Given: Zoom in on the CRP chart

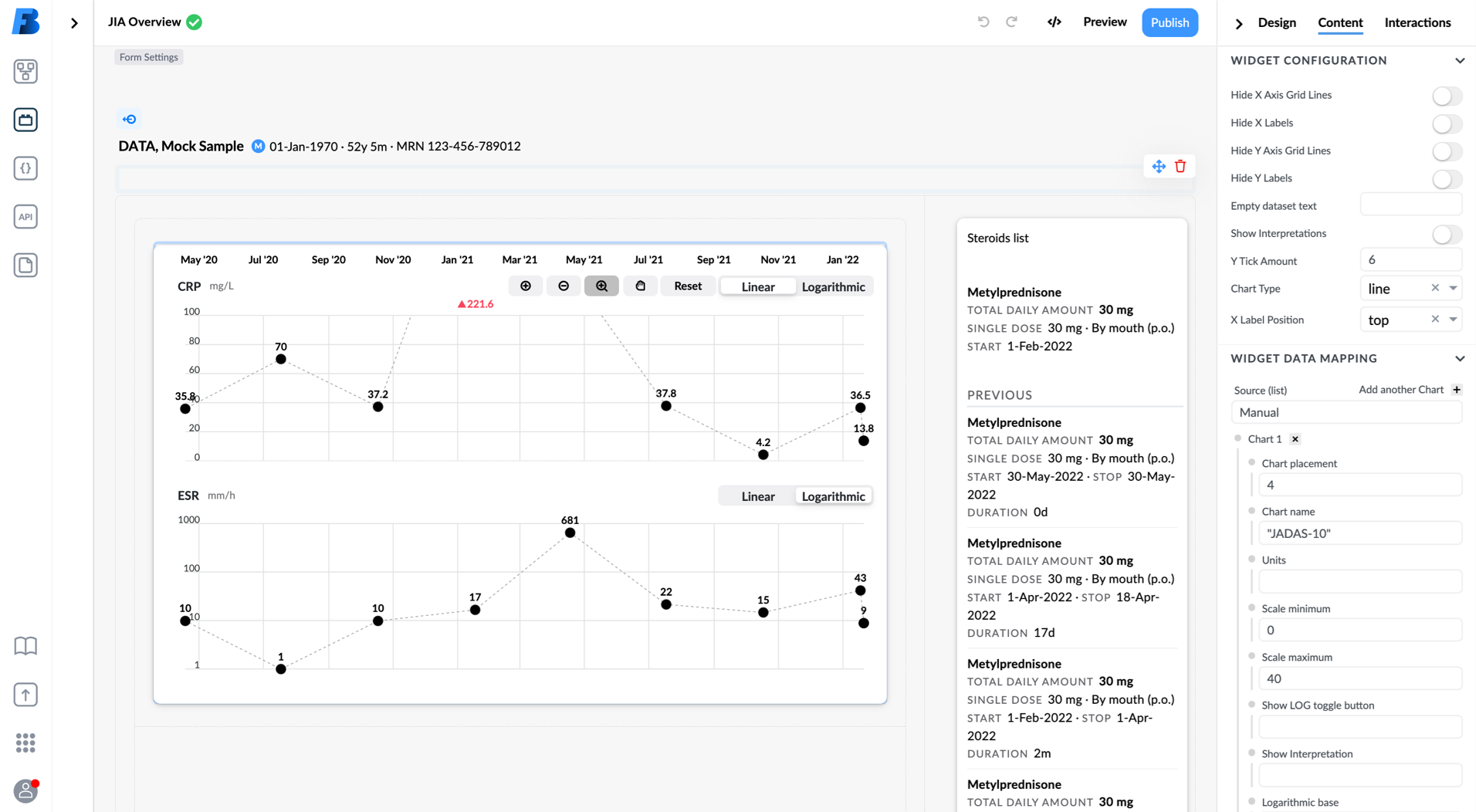Looking at the screenshot, I should point(526,286).
